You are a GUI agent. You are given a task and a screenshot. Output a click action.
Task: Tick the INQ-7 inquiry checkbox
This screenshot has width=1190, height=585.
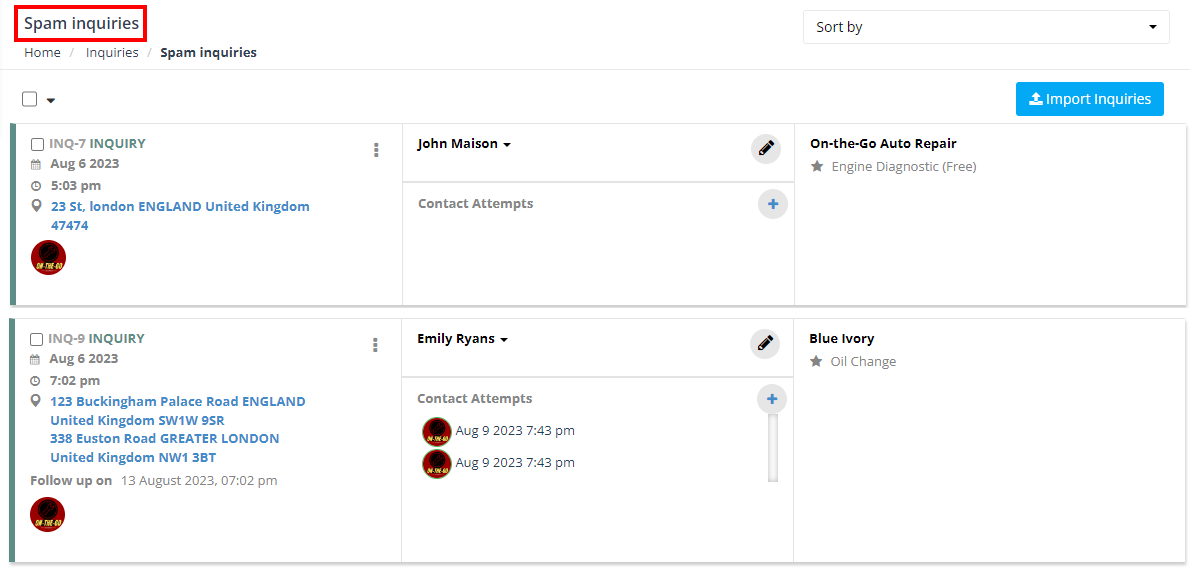coord(37,144)
